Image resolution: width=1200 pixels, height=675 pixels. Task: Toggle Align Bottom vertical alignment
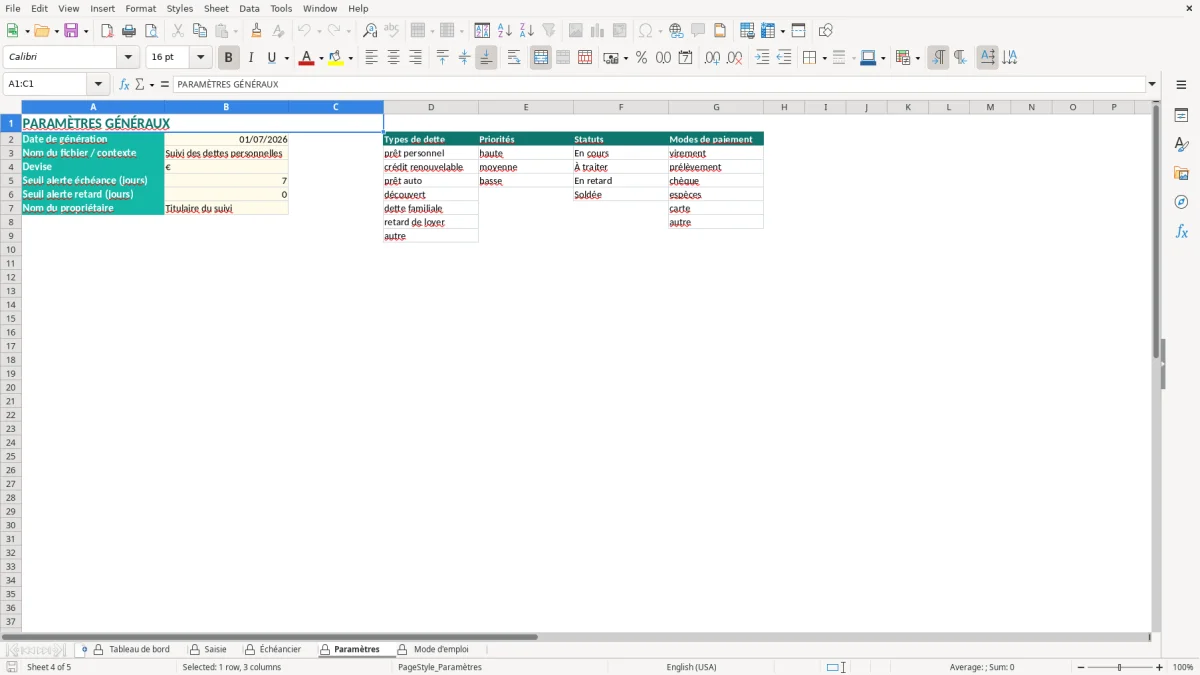coord(486,58)
